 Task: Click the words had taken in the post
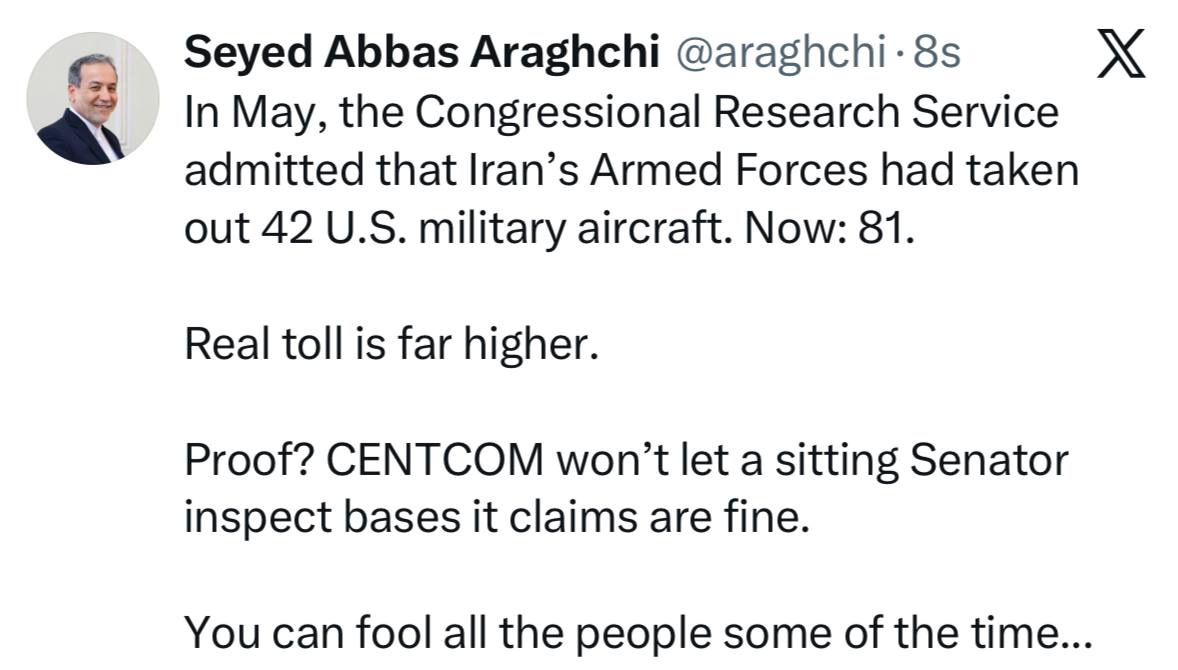[980, 170]
